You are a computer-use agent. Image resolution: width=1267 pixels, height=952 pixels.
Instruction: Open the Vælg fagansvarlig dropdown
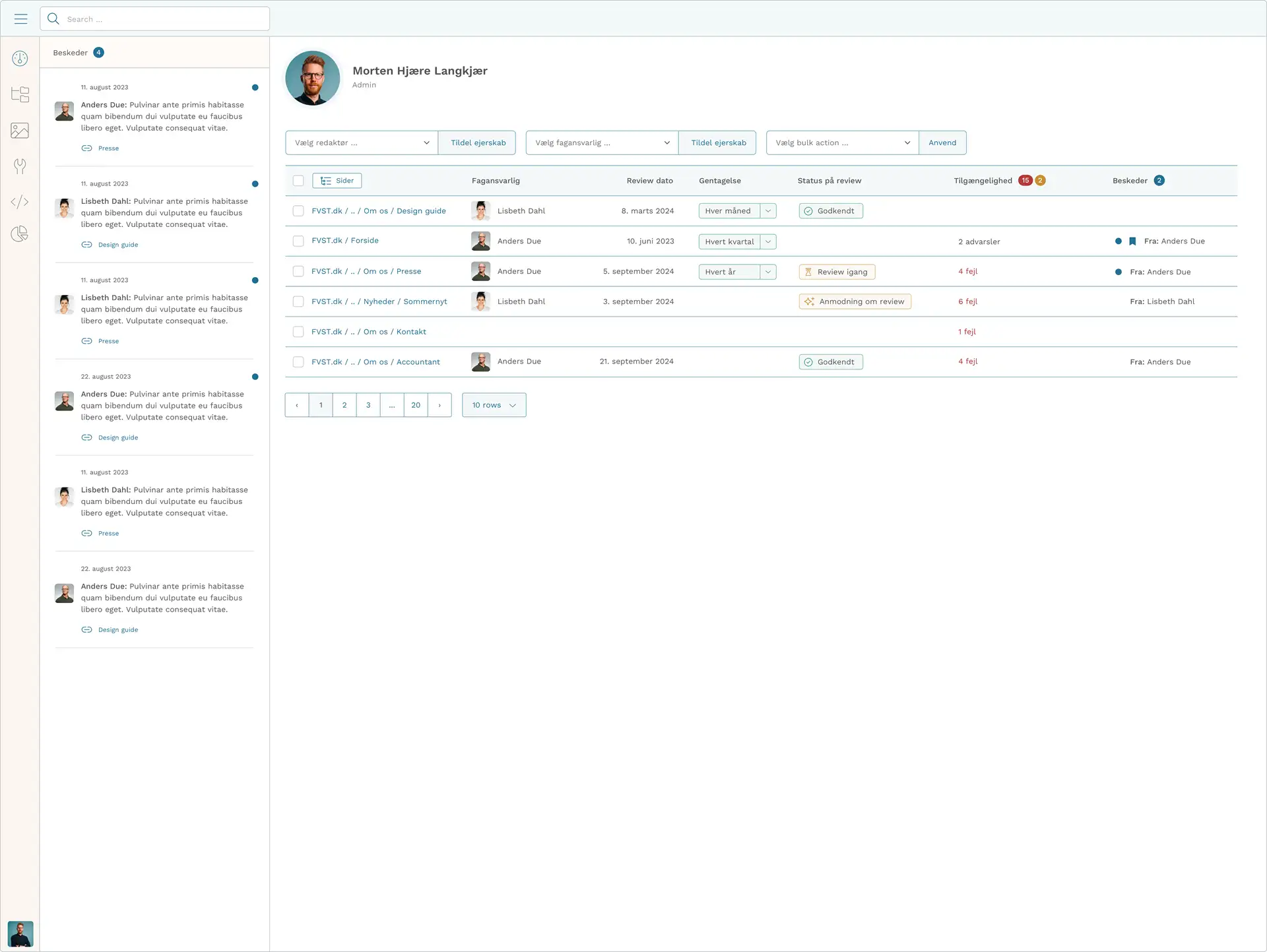pyautogui.click(x=602, y=143)
